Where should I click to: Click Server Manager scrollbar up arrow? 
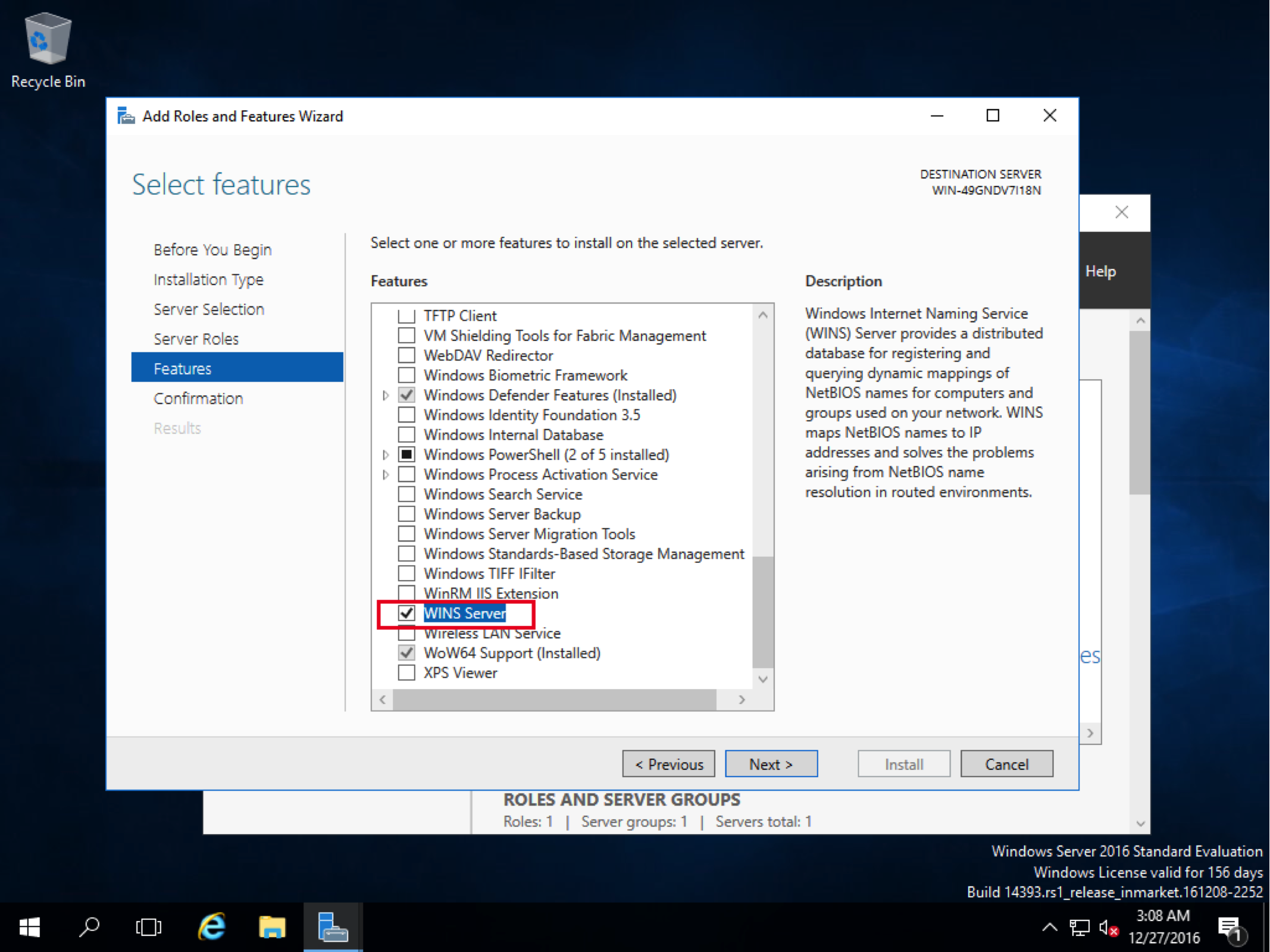[x=1140, y=321]
